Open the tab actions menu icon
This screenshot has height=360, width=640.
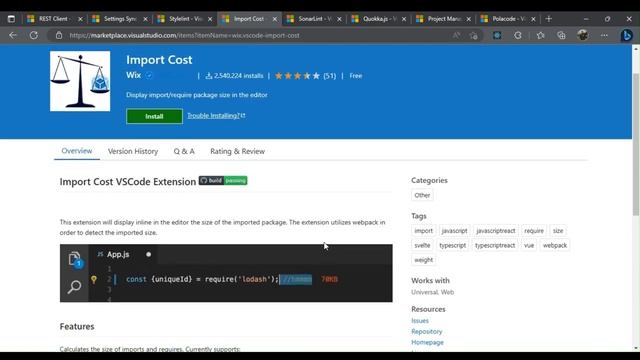(11, 19)
